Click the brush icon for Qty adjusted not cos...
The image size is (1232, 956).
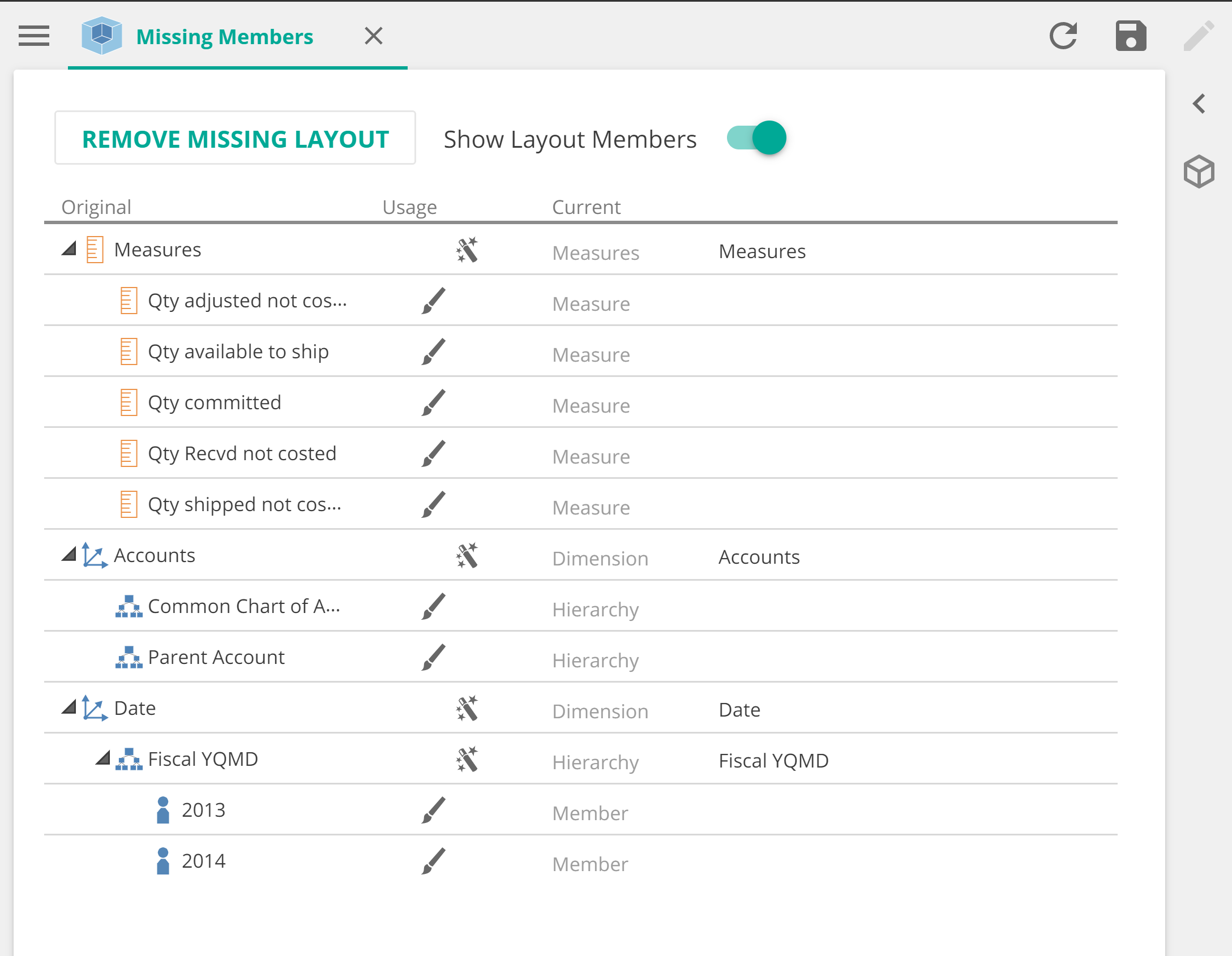tap(434, 301)
